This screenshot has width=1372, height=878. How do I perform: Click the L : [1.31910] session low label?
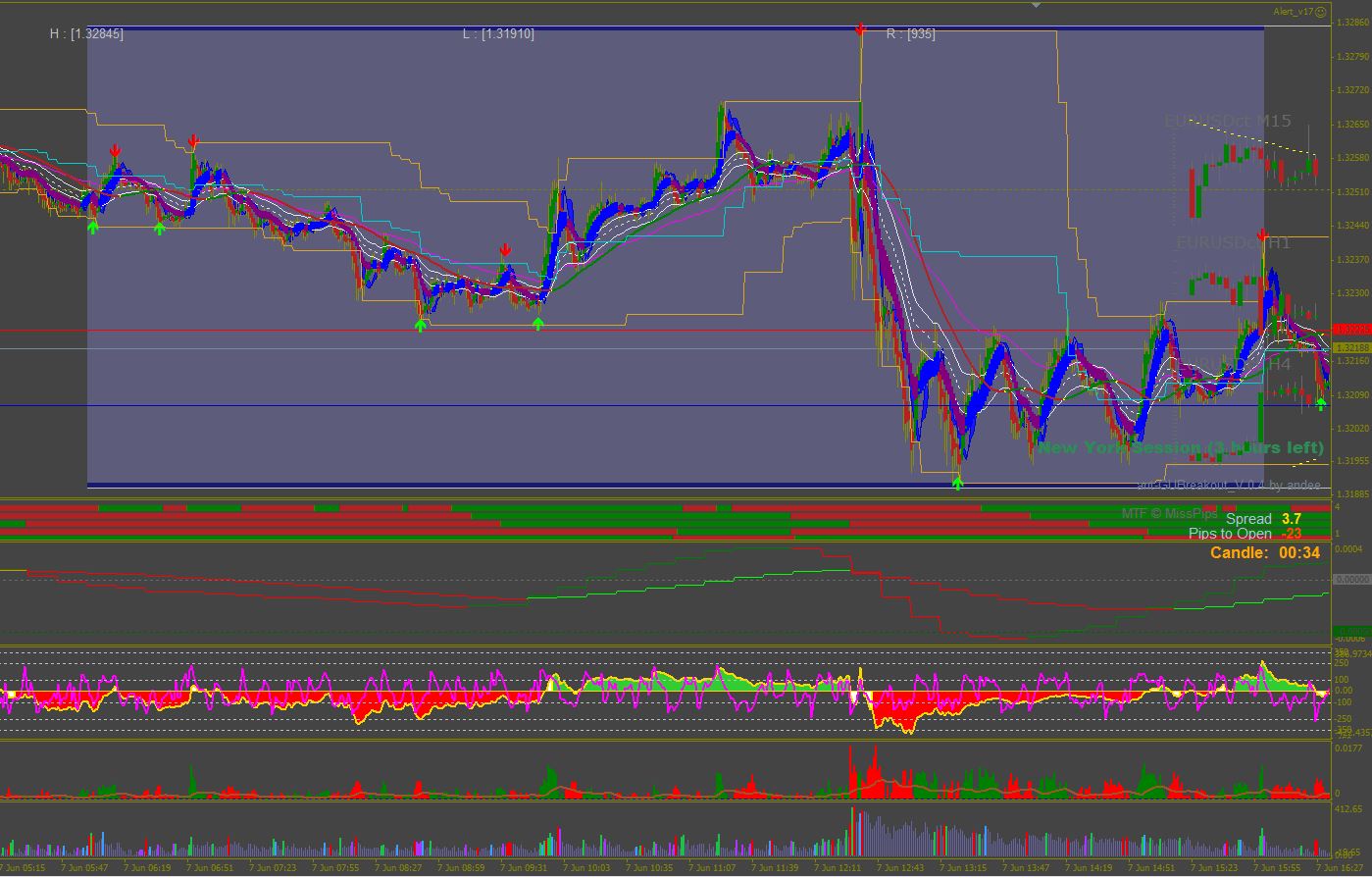498,33
